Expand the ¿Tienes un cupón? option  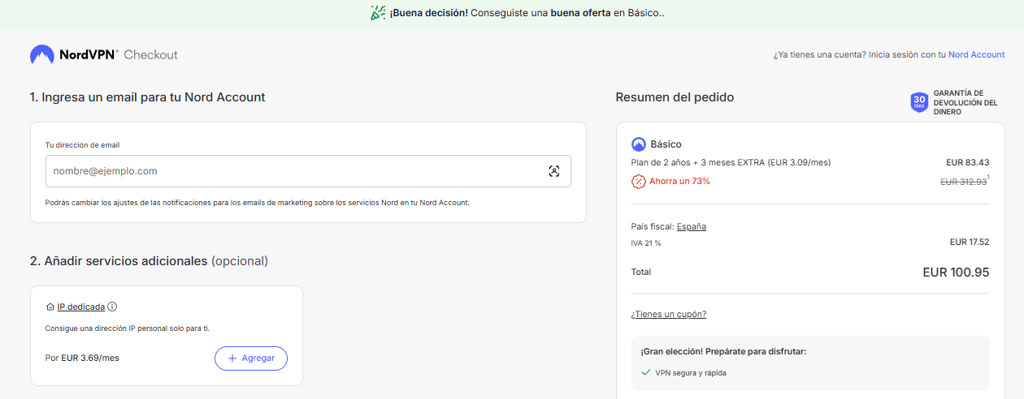tap(669, 313)
